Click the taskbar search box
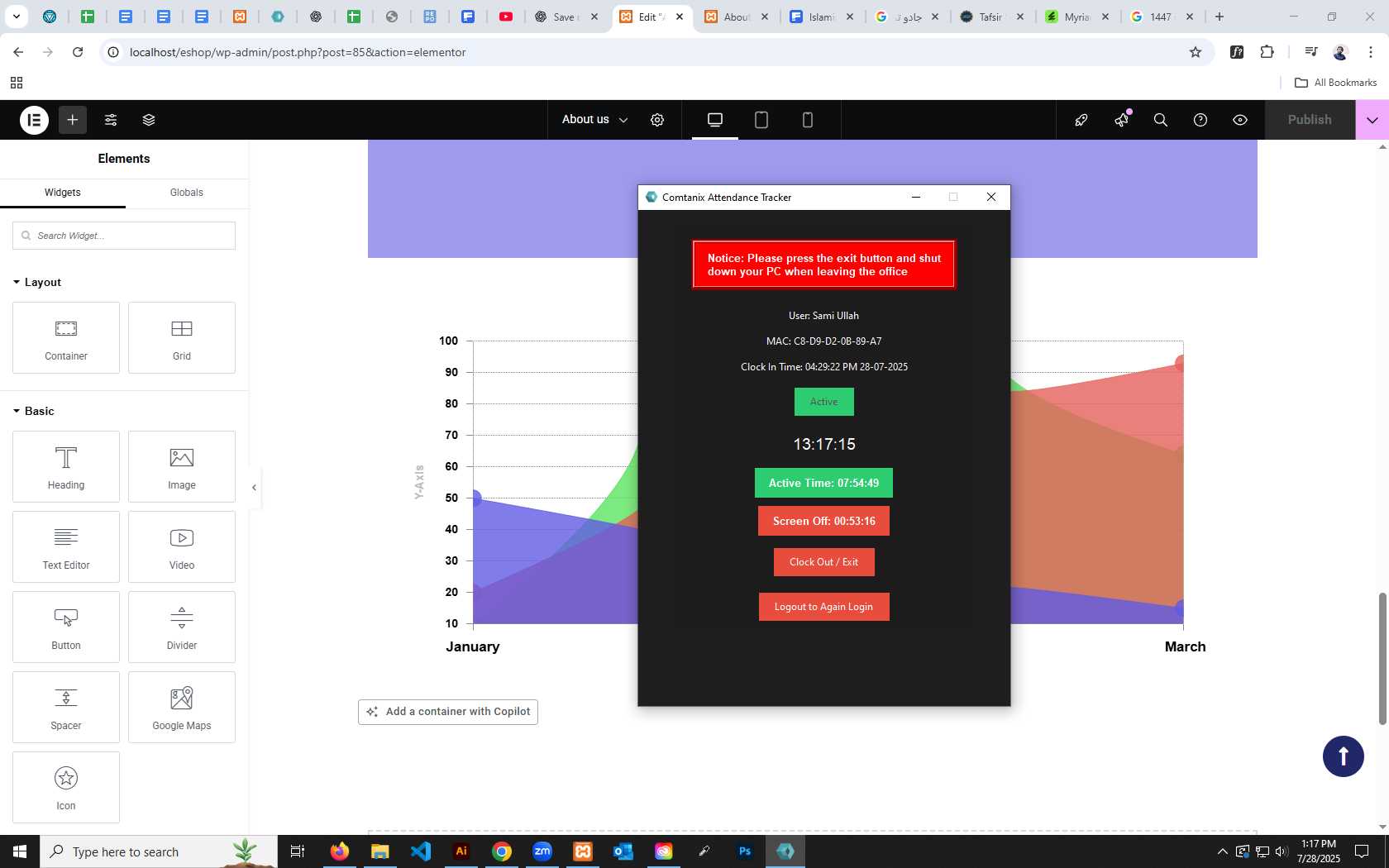The width and height of the screenshot is (1389, 868). [159, 851]
